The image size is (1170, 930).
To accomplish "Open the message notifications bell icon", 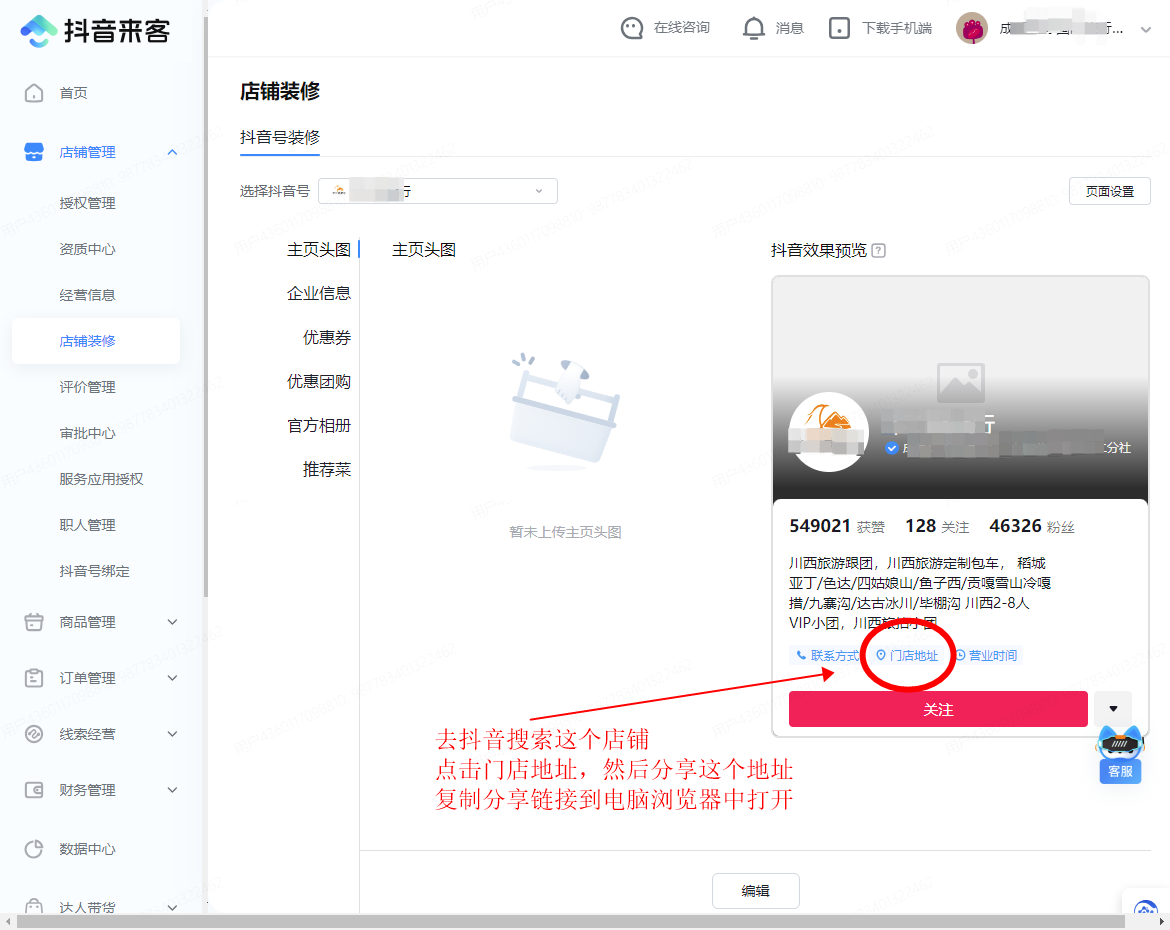I will (x=754, y=28).
